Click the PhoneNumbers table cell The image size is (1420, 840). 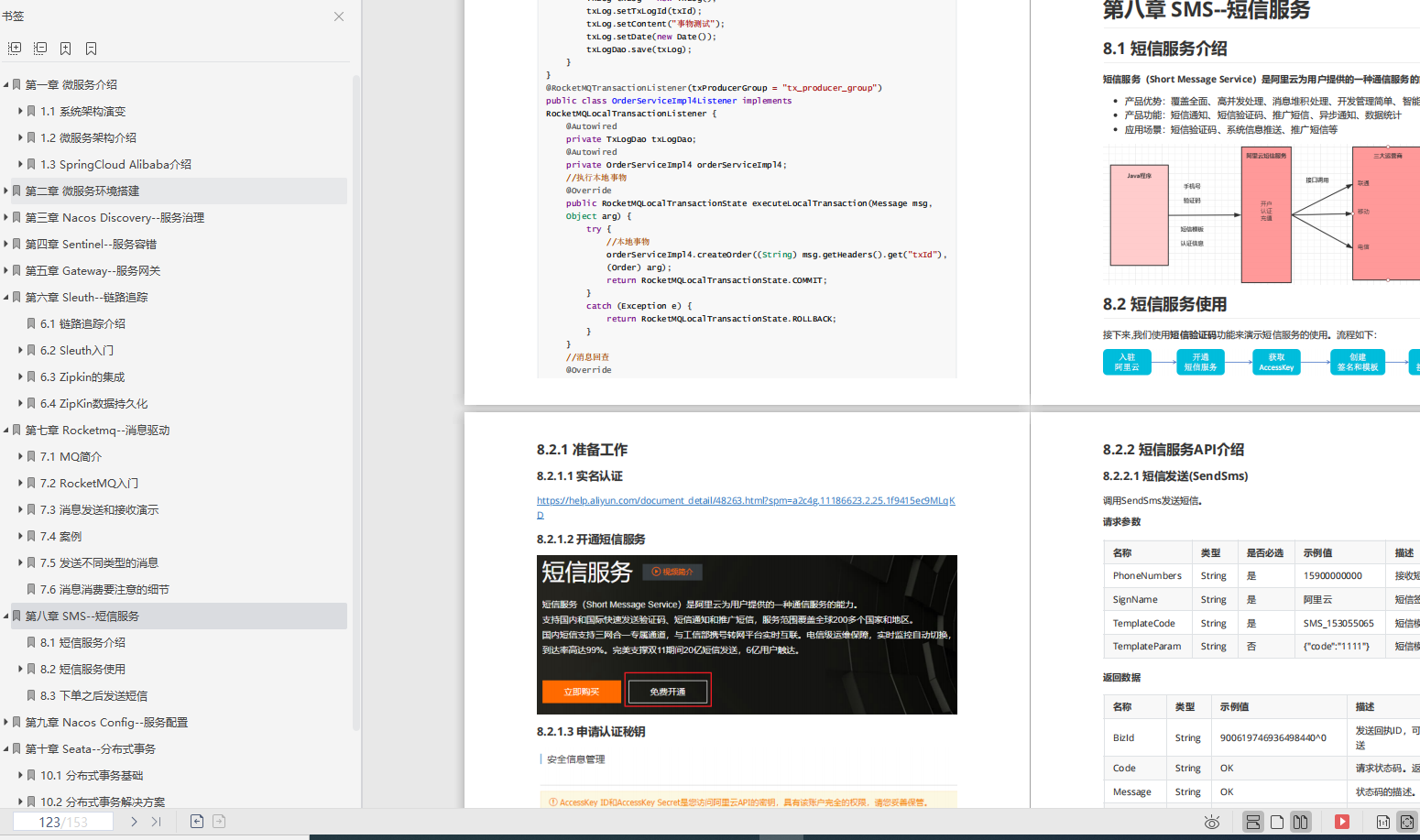pyautogui.click(x=1147, y=575)
